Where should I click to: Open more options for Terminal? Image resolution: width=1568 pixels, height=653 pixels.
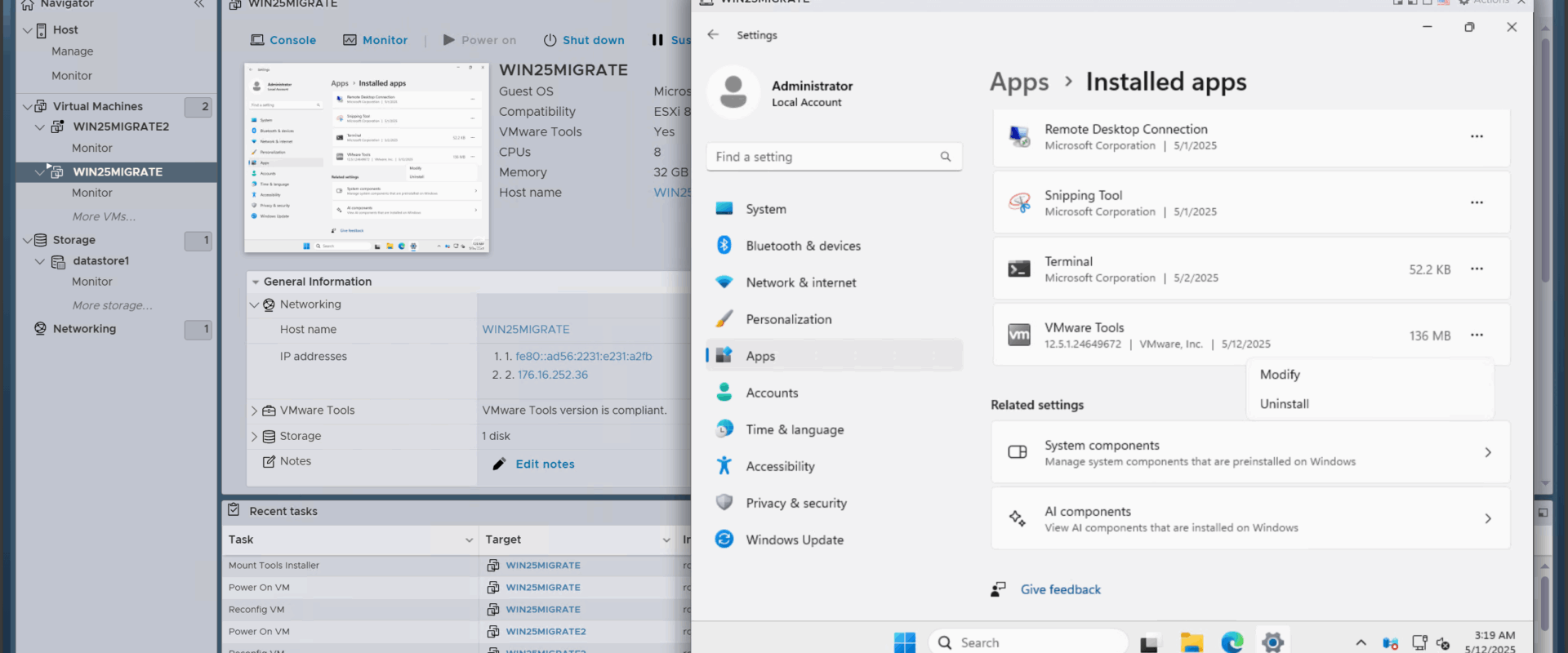click(1477, 269)
